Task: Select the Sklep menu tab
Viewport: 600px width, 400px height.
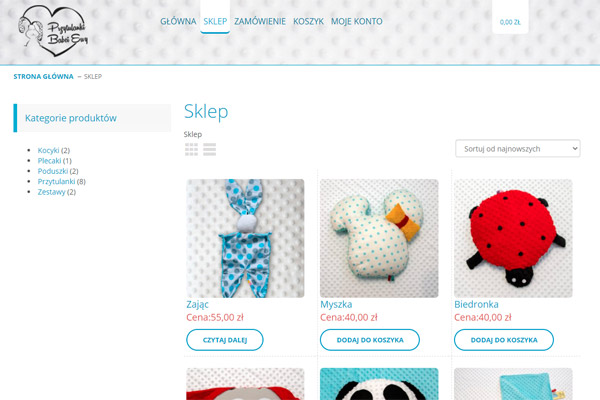Action: click(x=215, y=21)
